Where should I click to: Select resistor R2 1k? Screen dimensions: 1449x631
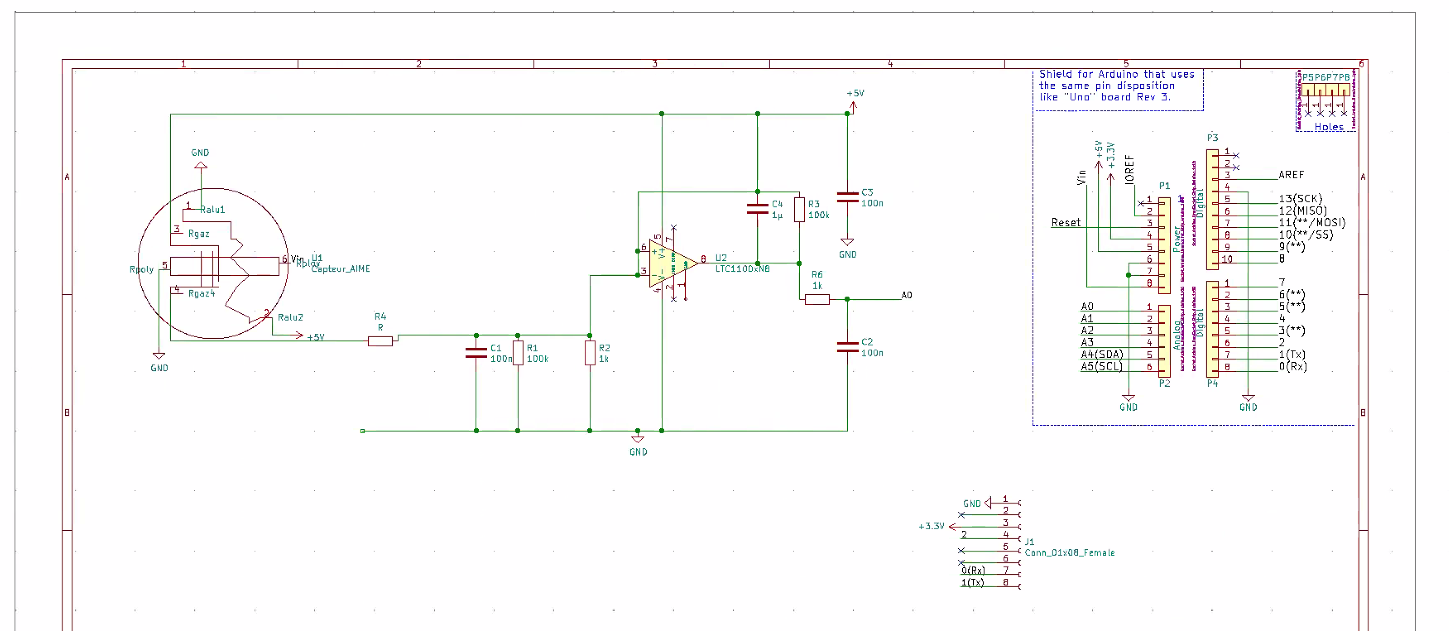pos(590,353)
